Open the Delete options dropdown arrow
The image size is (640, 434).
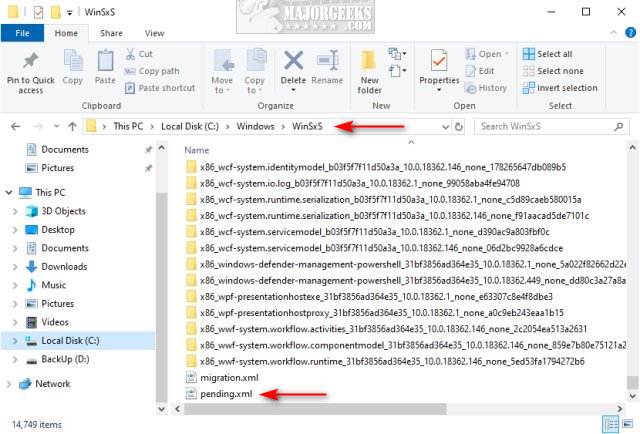293,90
